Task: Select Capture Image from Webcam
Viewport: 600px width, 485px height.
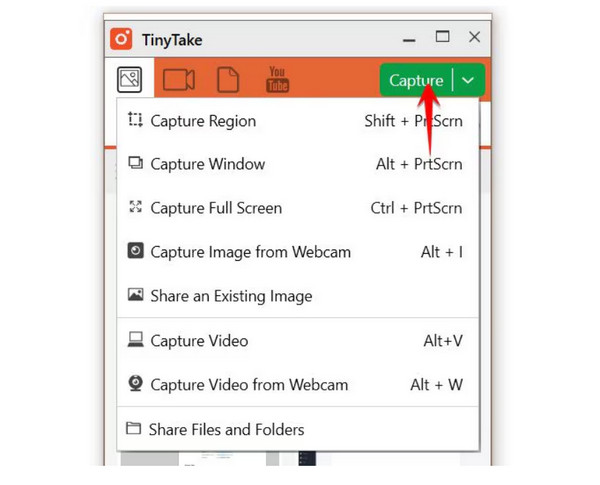Action: (298, 252)
